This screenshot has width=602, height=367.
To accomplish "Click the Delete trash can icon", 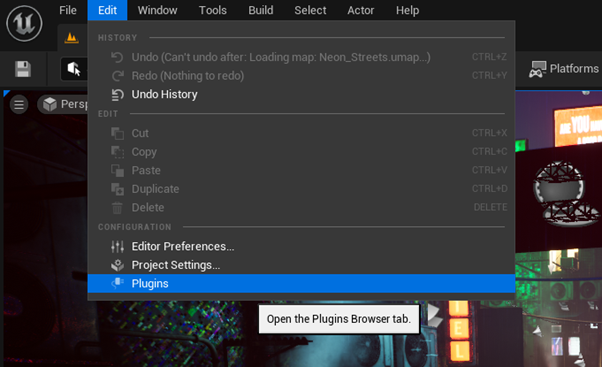I will (117, 208).
